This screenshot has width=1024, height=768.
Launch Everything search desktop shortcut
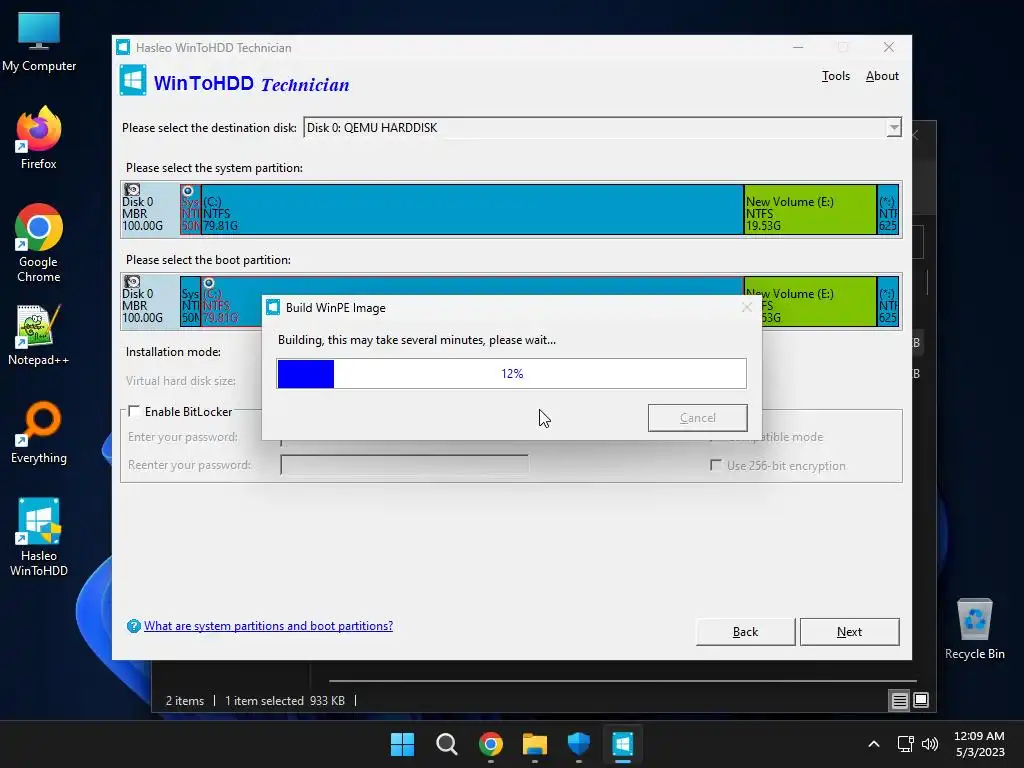point(39,432)
